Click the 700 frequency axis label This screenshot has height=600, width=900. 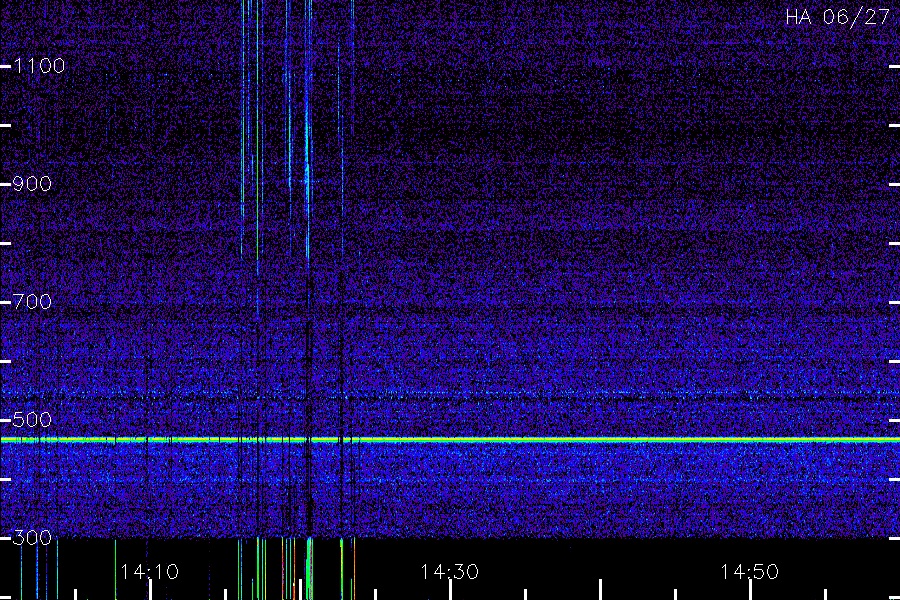[32, 301]
